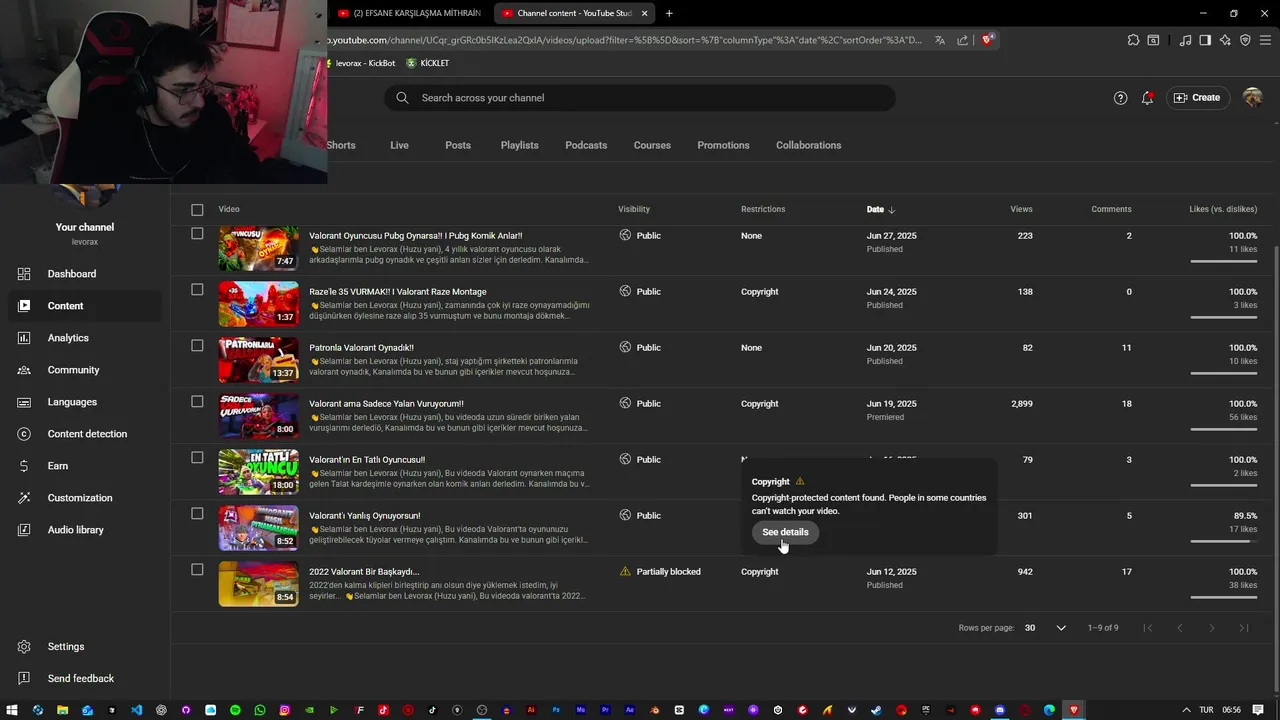
Task: Check the Patronla Valorant Oynadık video checkbox
Action: pos(197,346)
